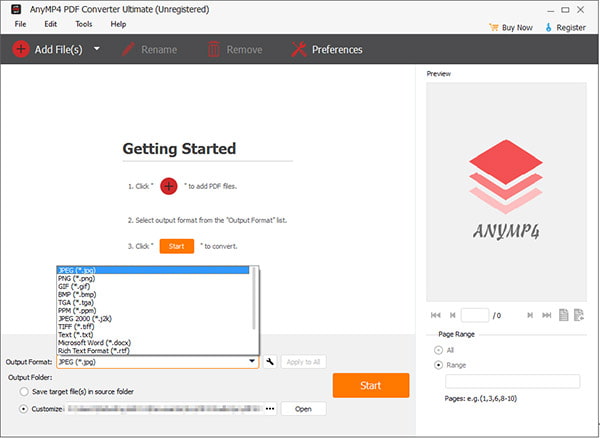
Task: Click the red plus icon in Getting Started
Action: pyautogui.click(x=169, y=186)
